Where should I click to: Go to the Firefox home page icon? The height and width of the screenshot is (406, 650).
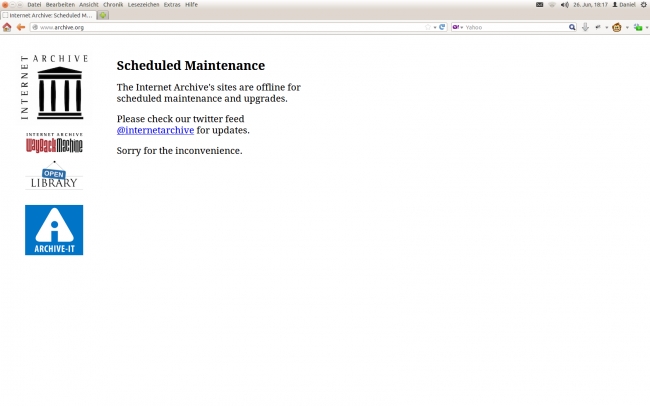7,27
